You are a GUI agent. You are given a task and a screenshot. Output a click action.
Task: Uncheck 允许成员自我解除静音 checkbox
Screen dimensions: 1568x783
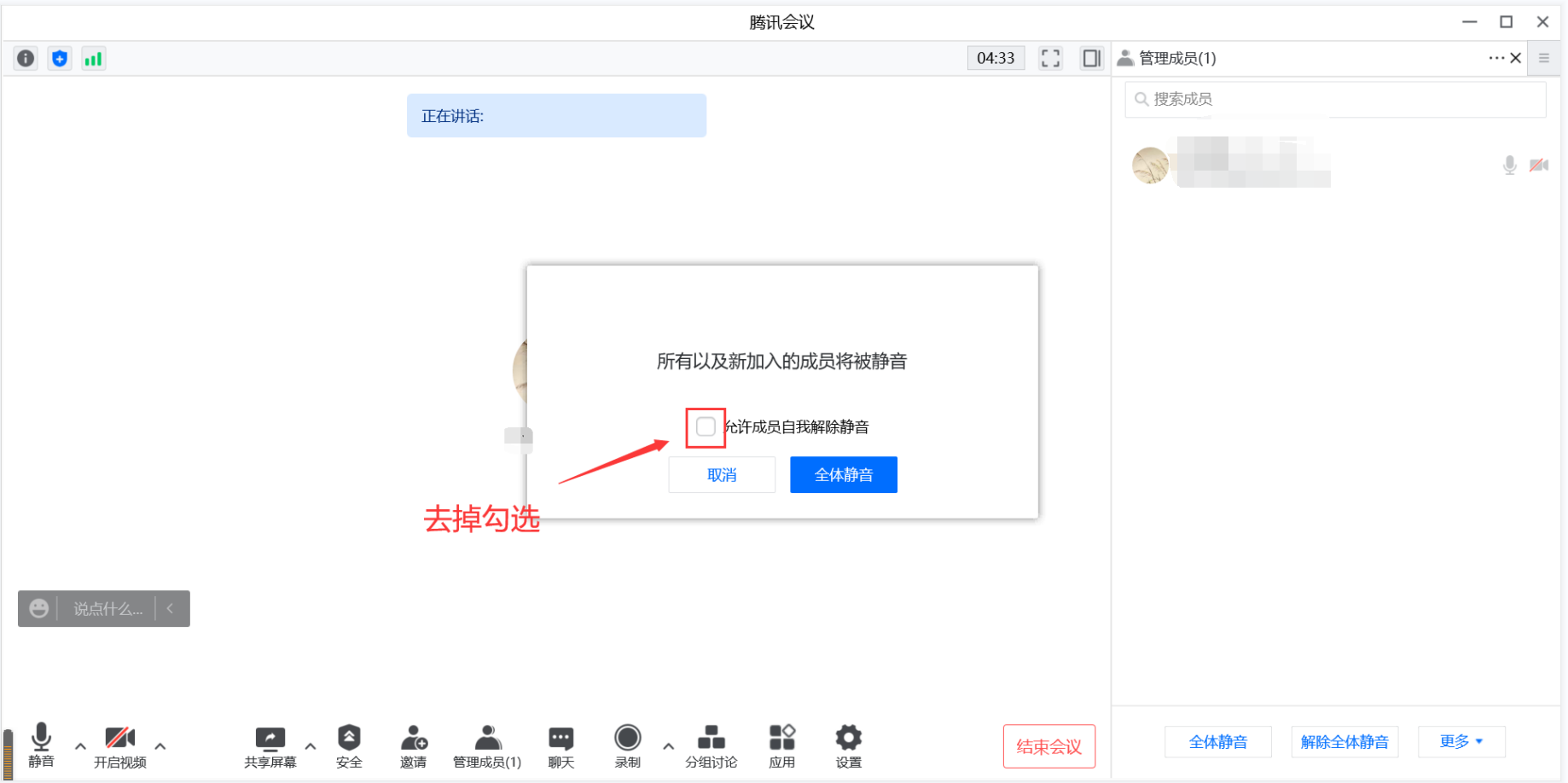(x=706, y=426)
